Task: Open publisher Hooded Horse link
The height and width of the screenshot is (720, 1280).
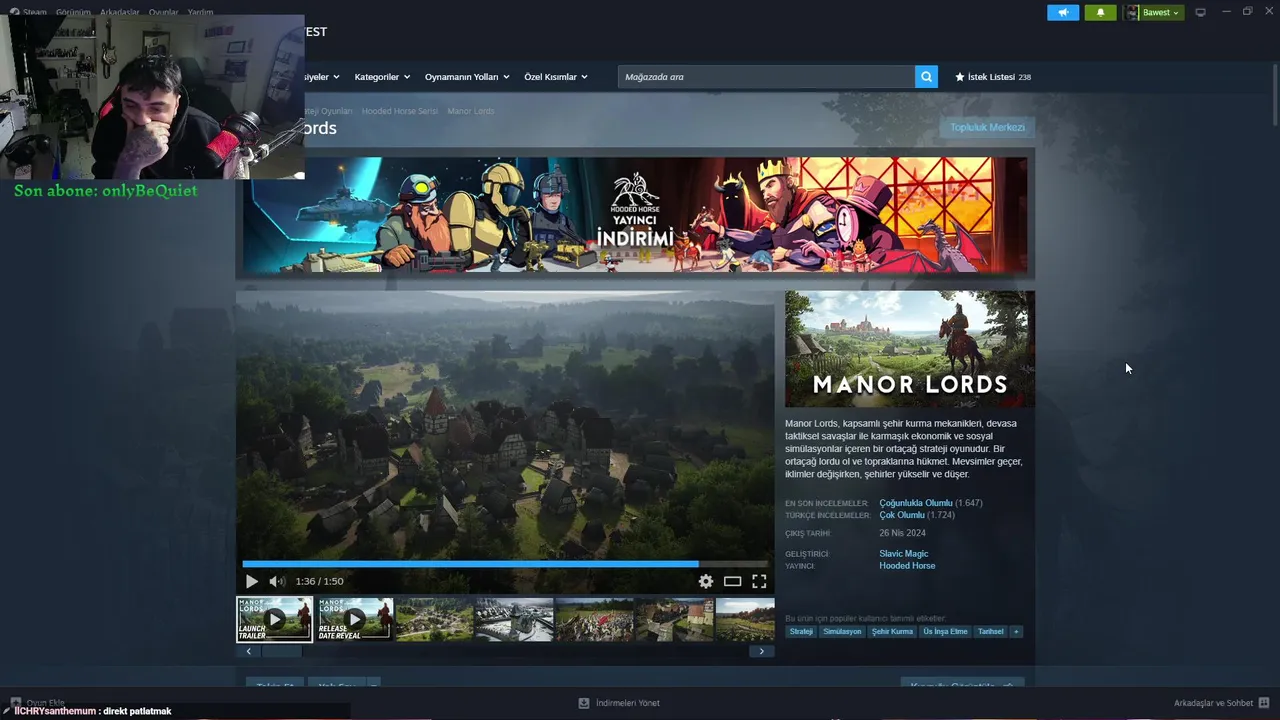Action: [907, 566]
